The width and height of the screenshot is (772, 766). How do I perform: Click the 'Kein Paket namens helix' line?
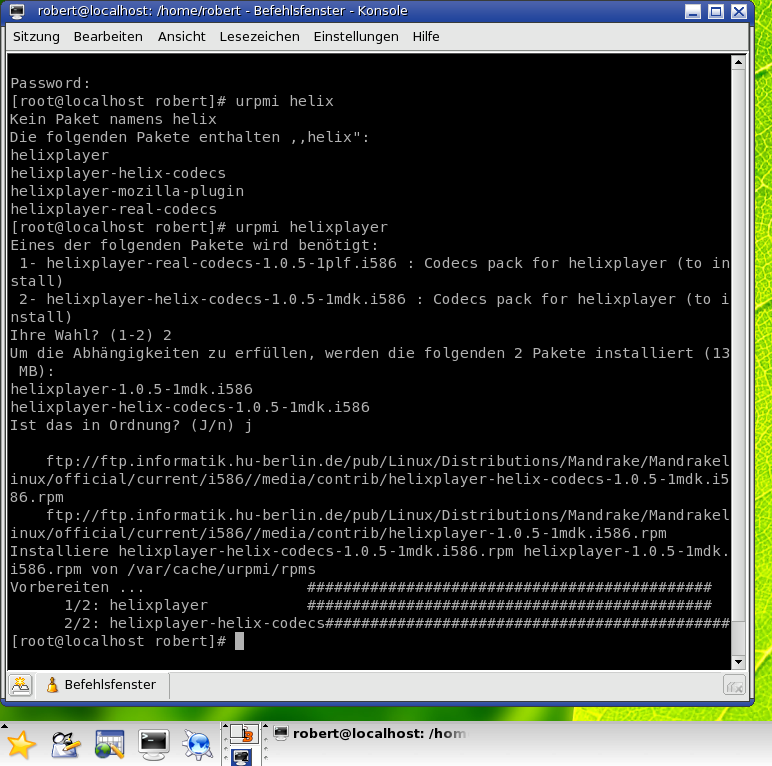click(x=113, y=119)
